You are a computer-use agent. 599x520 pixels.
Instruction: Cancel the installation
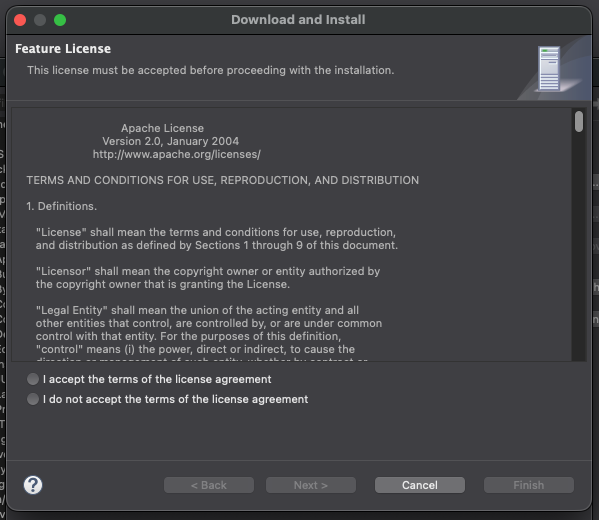pos(419,485)
